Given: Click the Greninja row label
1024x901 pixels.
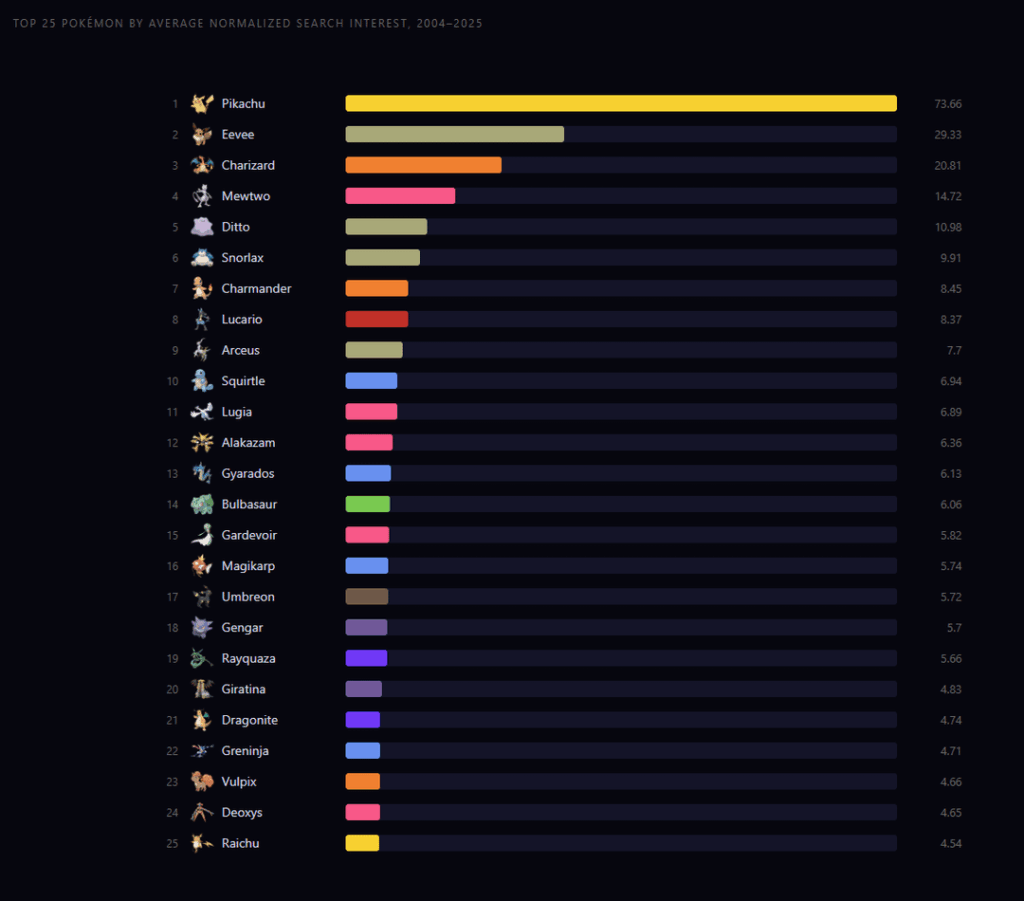Looking at the screenshot, I should click(245, 750).
